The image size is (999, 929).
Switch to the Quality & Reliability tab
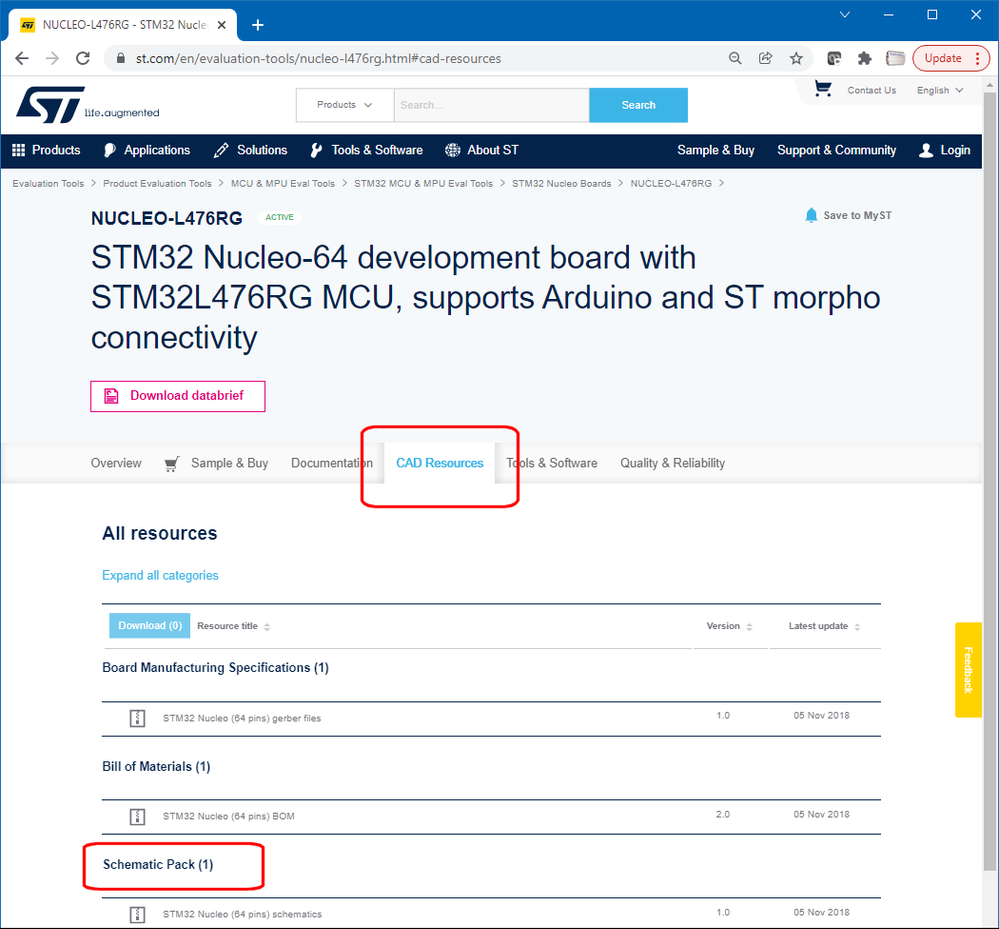pos(673,463)
